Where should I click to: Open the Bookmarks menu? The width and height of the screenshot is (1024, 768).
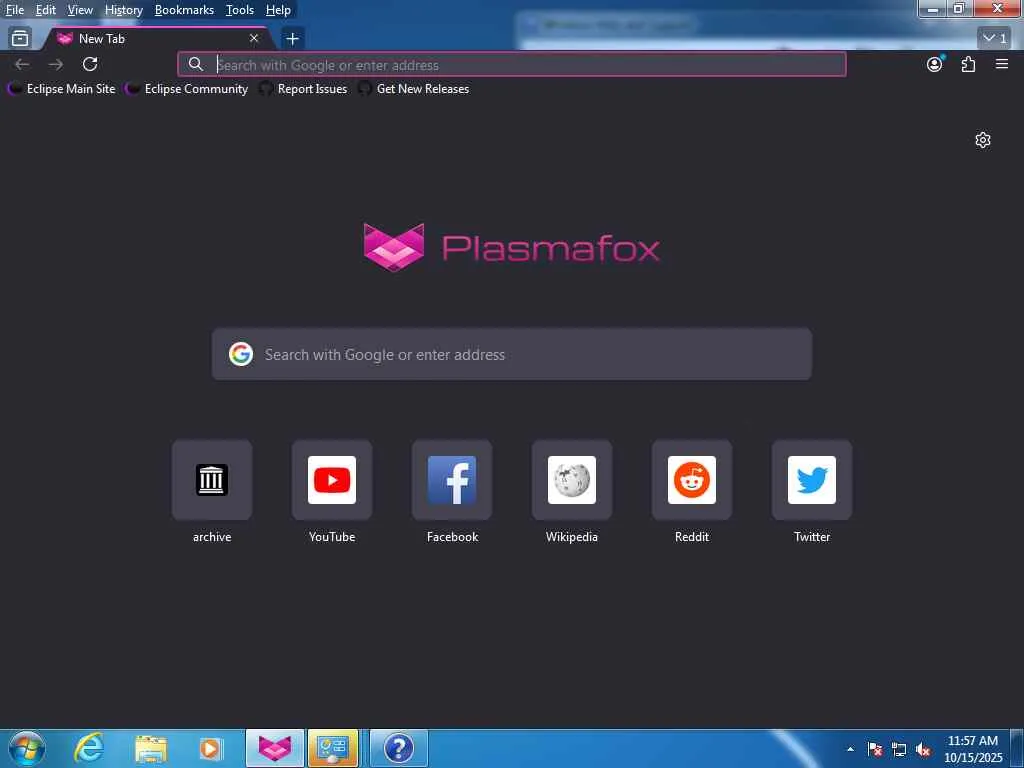coord(184,10)
